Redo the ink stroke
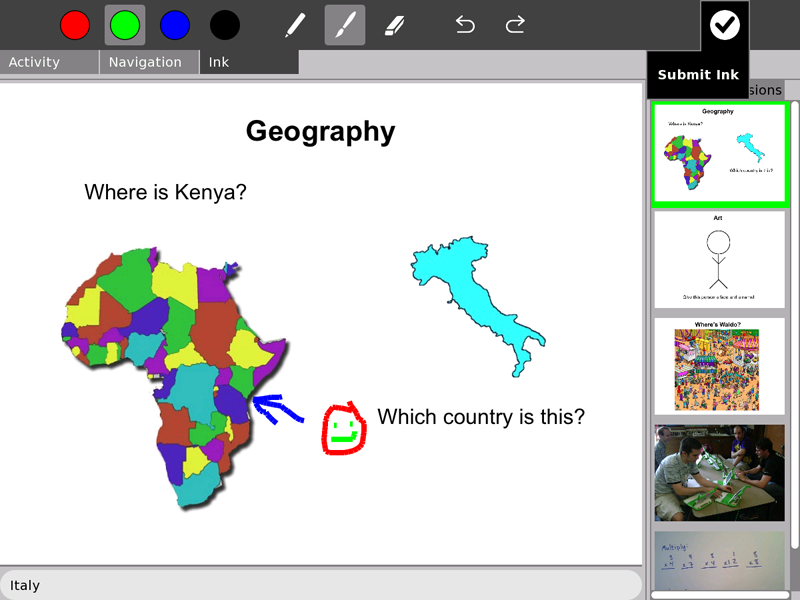The width and height of the screenshot is (800, 600). click(x=515, y=25)
